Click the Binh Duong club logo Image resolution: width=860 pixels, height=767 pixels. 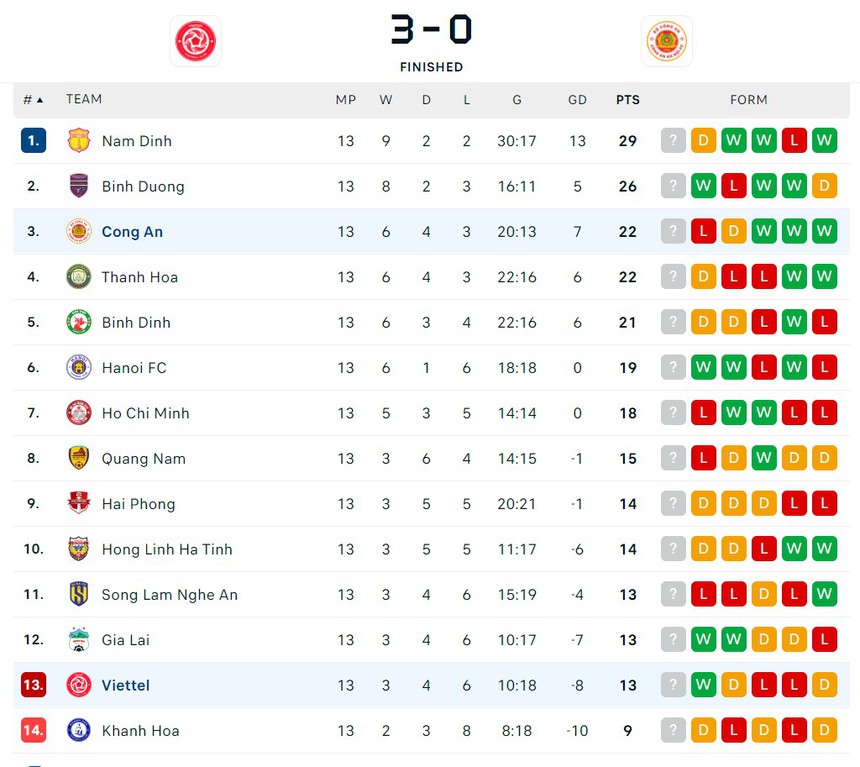coord(78,186)
